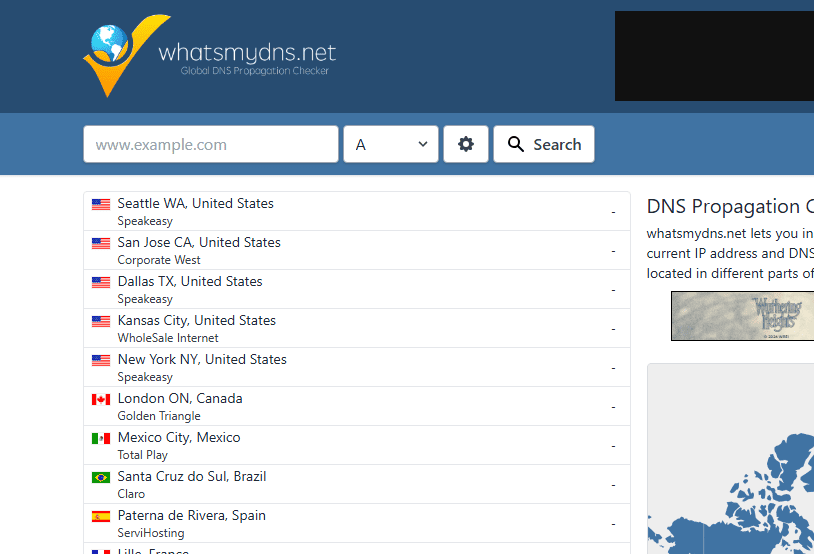The width and height of the screenshot is (814, 554).
Task: Select the New York NY Speakeasy row
Action: click(357, 367)
